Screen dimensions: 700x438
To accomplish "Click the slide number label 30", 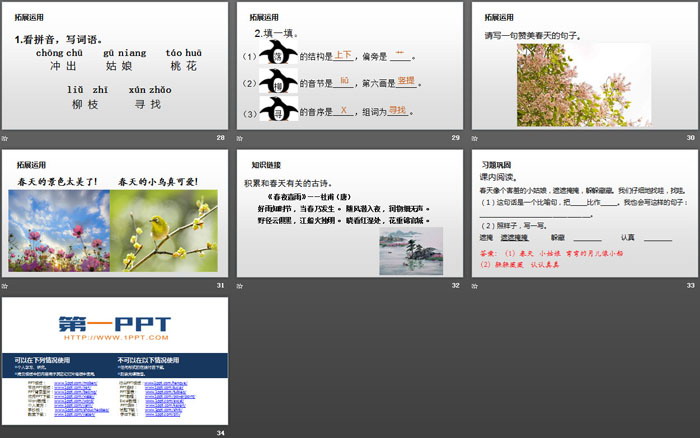I will (691, 137).
